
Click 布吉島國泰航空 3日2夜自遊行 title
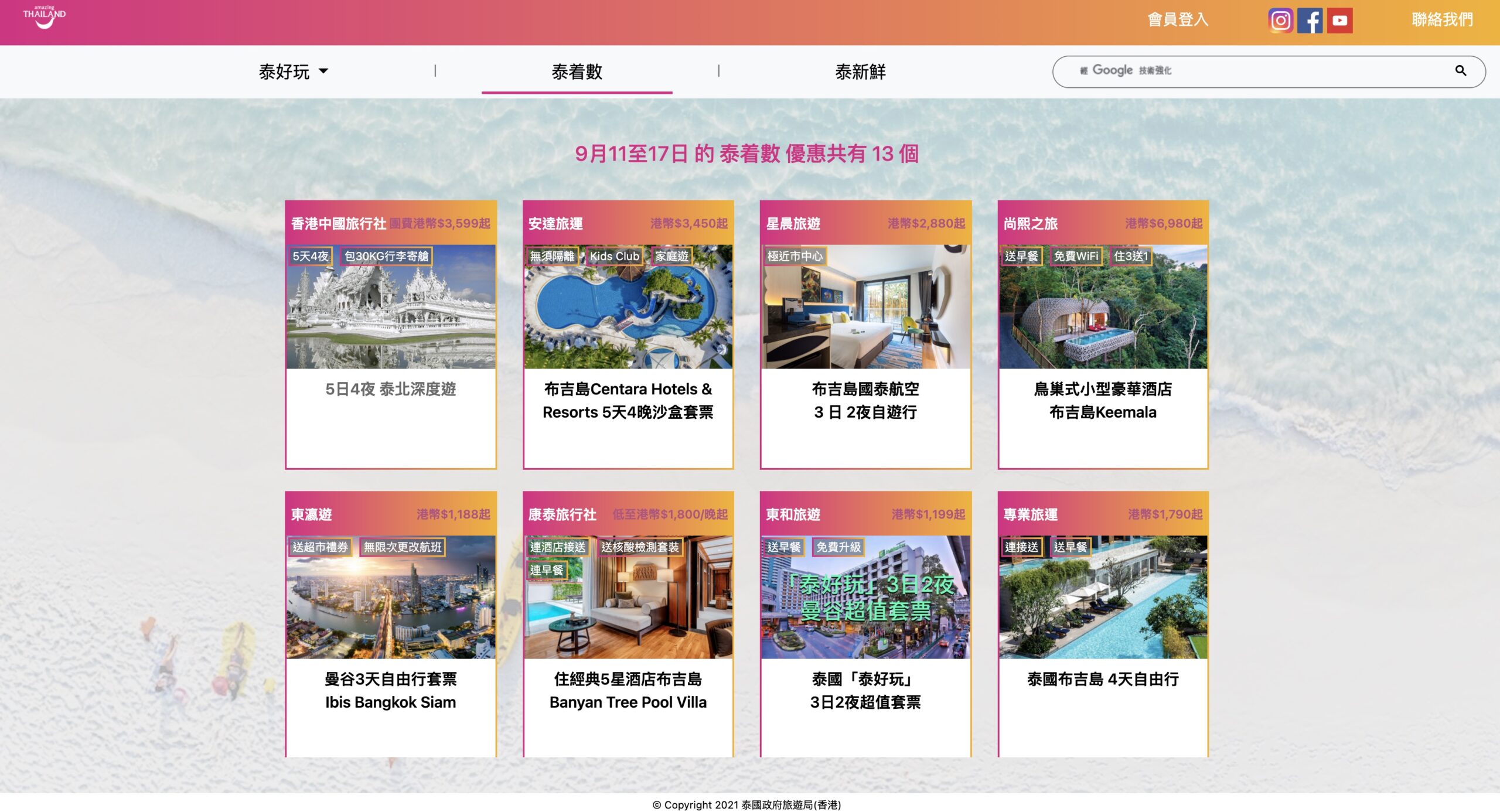(x=865, y=401)
